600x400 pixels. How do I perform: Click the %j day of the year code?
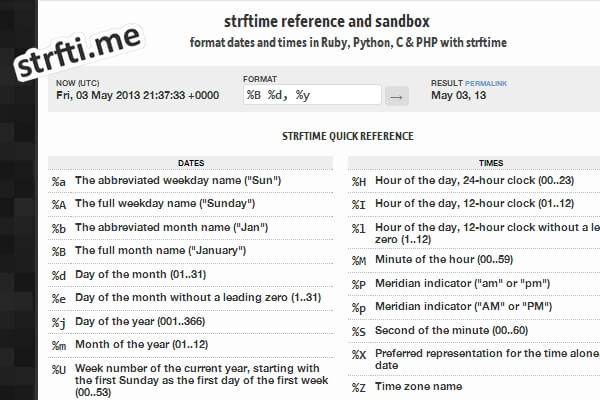point(59,322)
